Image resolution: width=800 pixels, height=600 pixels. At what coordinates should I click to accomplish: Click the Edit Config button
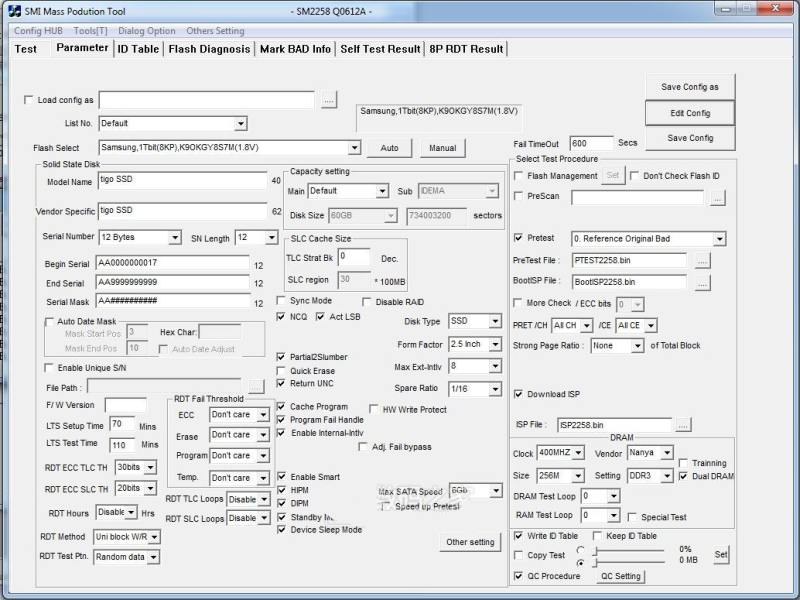tap(690, 113)
